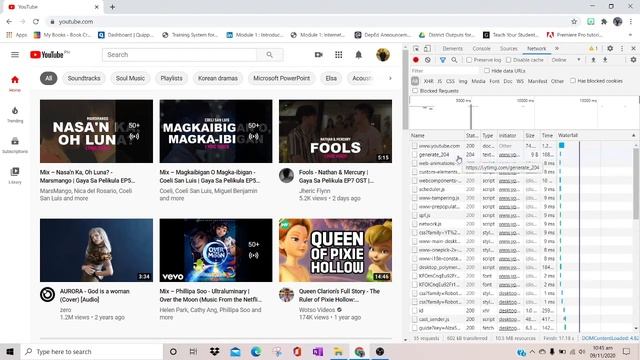The width and height of the screenshot is (640, 360).
Task: Open the YouTube apps grid icon
Action: tap(338, 54)
